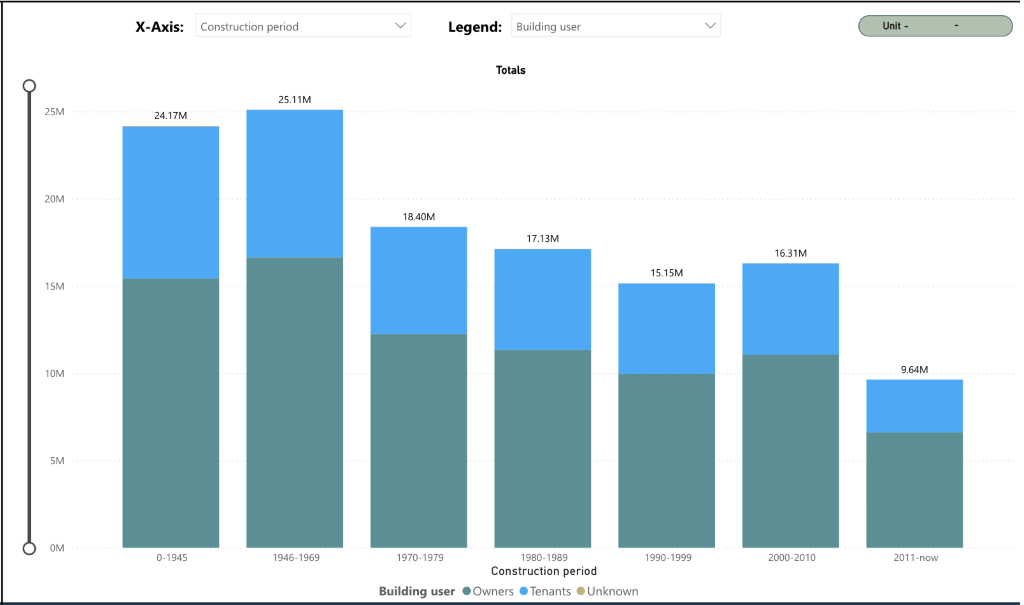Screen dimensions: 1024x605
Task: Click the top handle of the vertical zoom slider
Action: (x=29, y=87)
